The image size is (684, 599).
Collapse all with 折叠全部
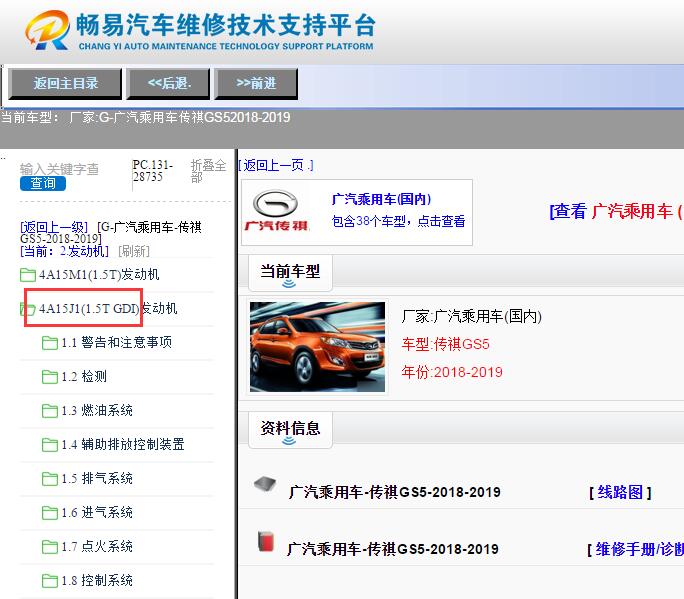tap(209, 171)
